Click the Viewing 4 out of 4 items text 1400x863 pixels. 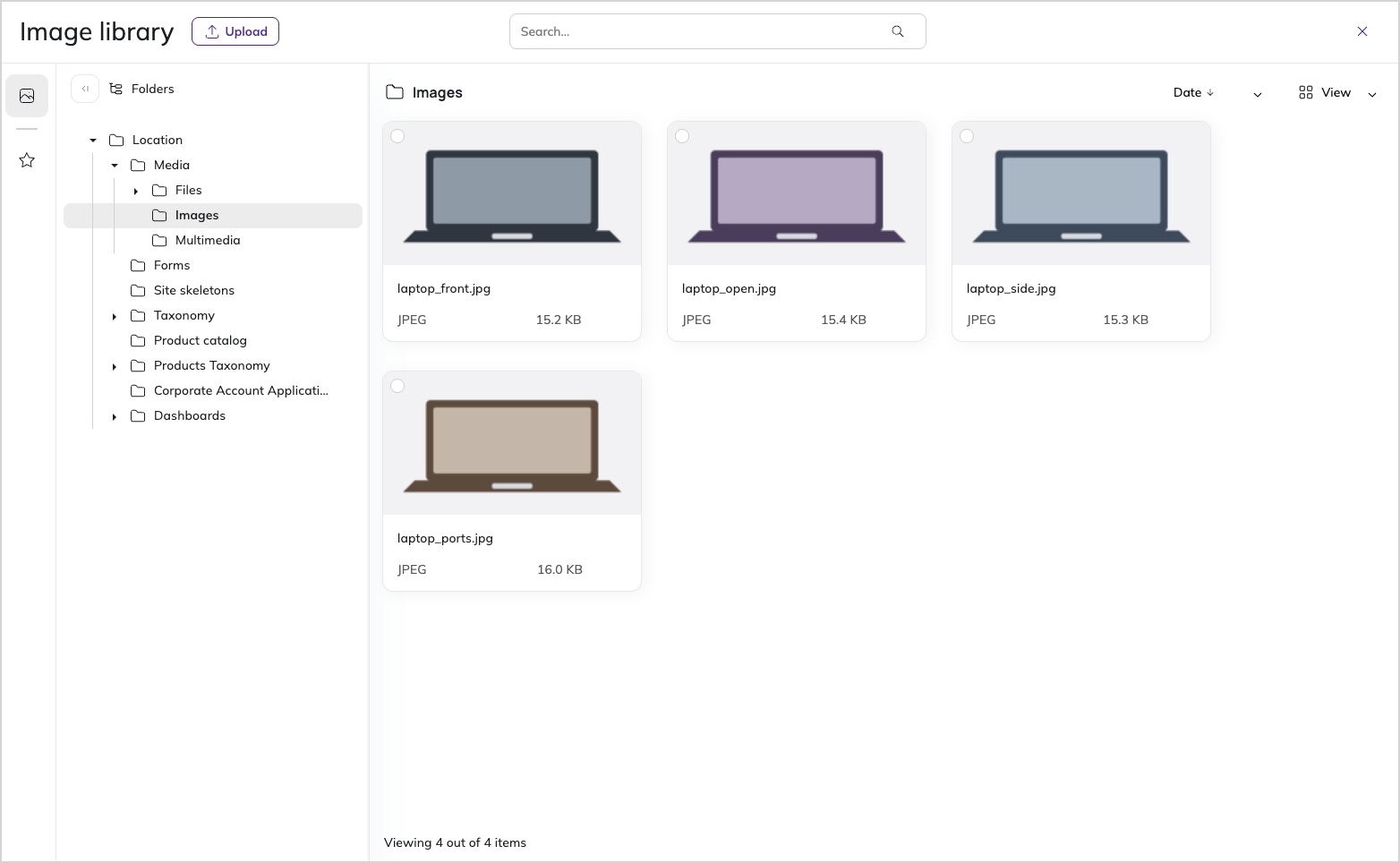pos(455,842)
